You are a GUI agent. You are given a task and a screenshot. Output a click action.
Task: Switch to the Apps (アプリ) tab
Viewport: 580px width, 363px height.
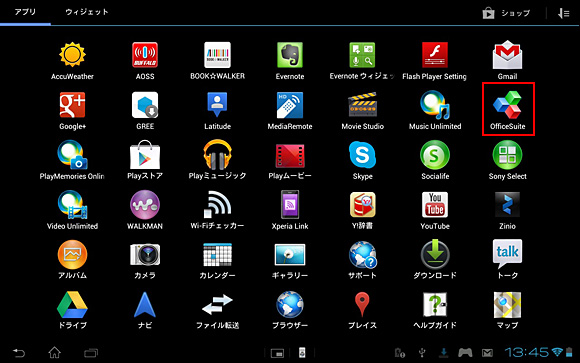point(25,12)
